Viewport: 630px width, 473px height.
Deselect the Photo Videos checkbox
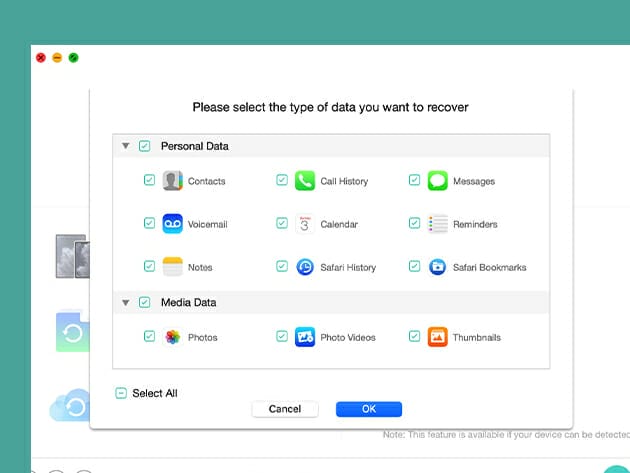point(282,337)
